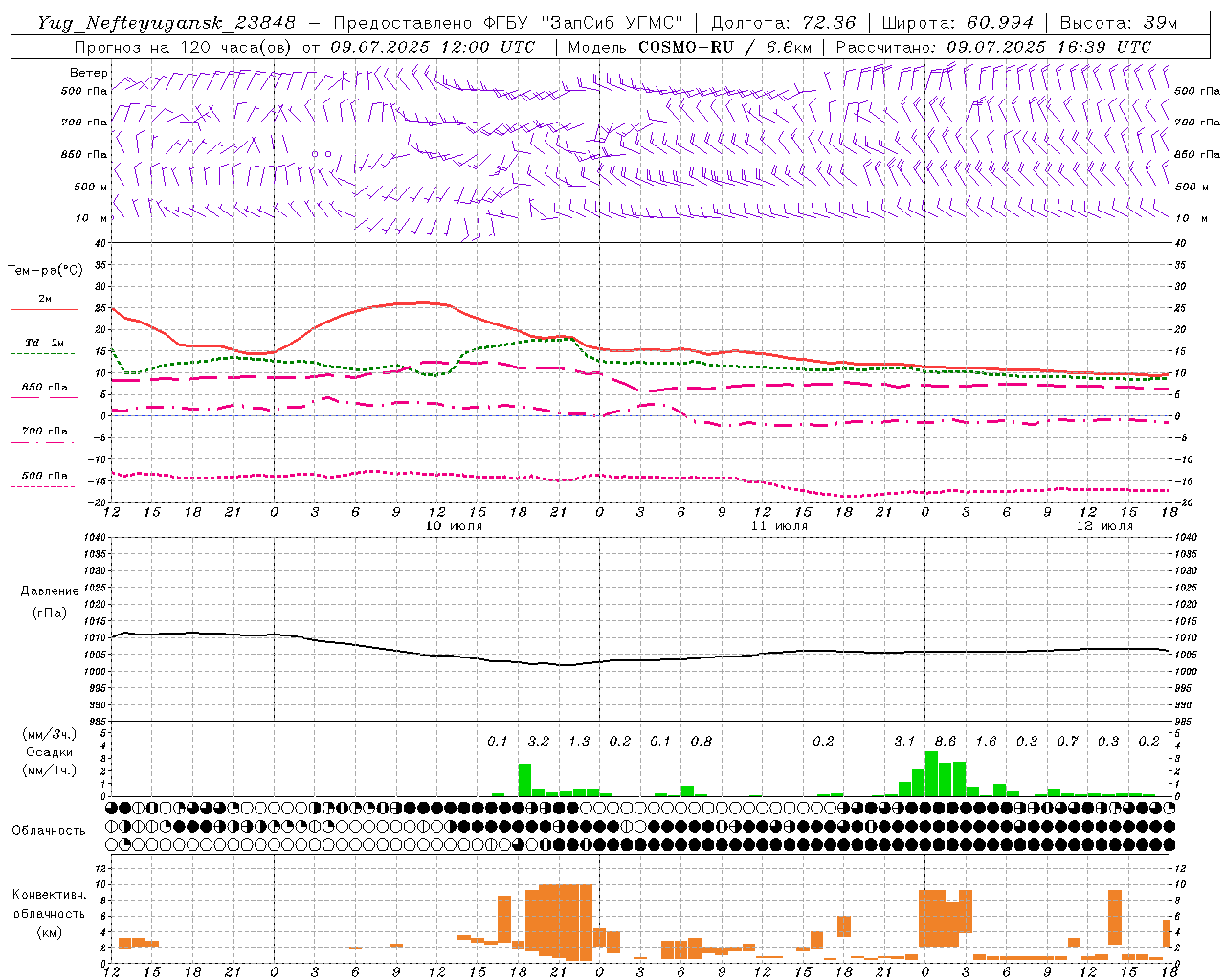Viewport: 1225px width, 980px height.
Task: Click the 12 июля date label
Action: click(x=1105, y=526)
